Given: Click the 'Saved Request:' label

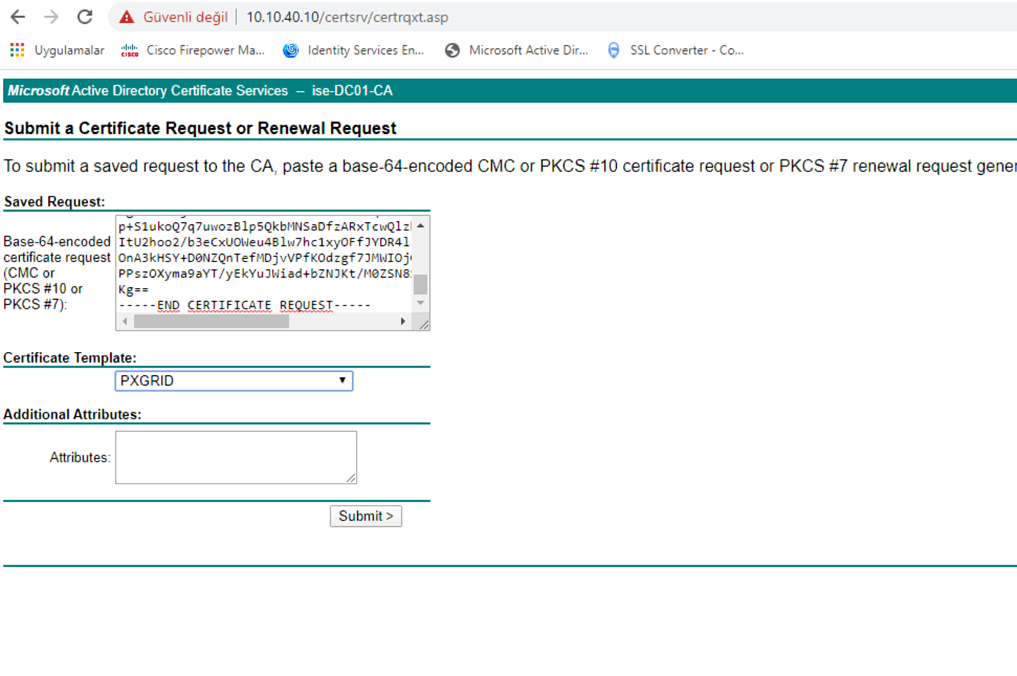Looking at the screenshot, I should coord(54,202).
